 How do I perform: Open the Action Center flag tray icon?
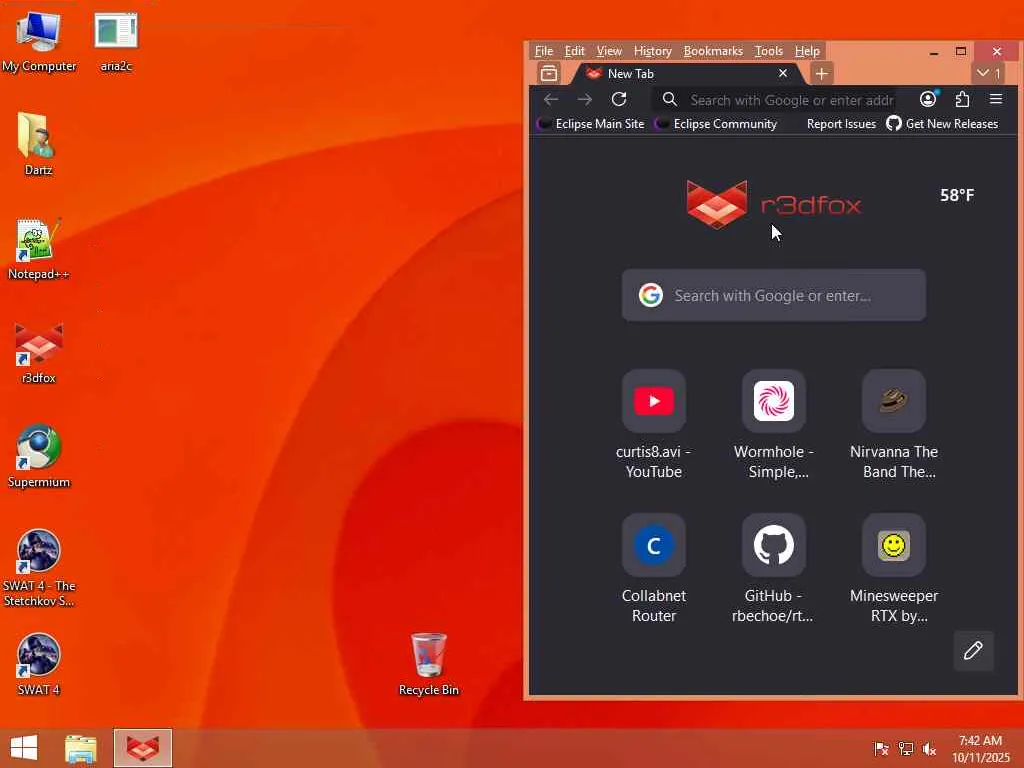pos(881,748)
